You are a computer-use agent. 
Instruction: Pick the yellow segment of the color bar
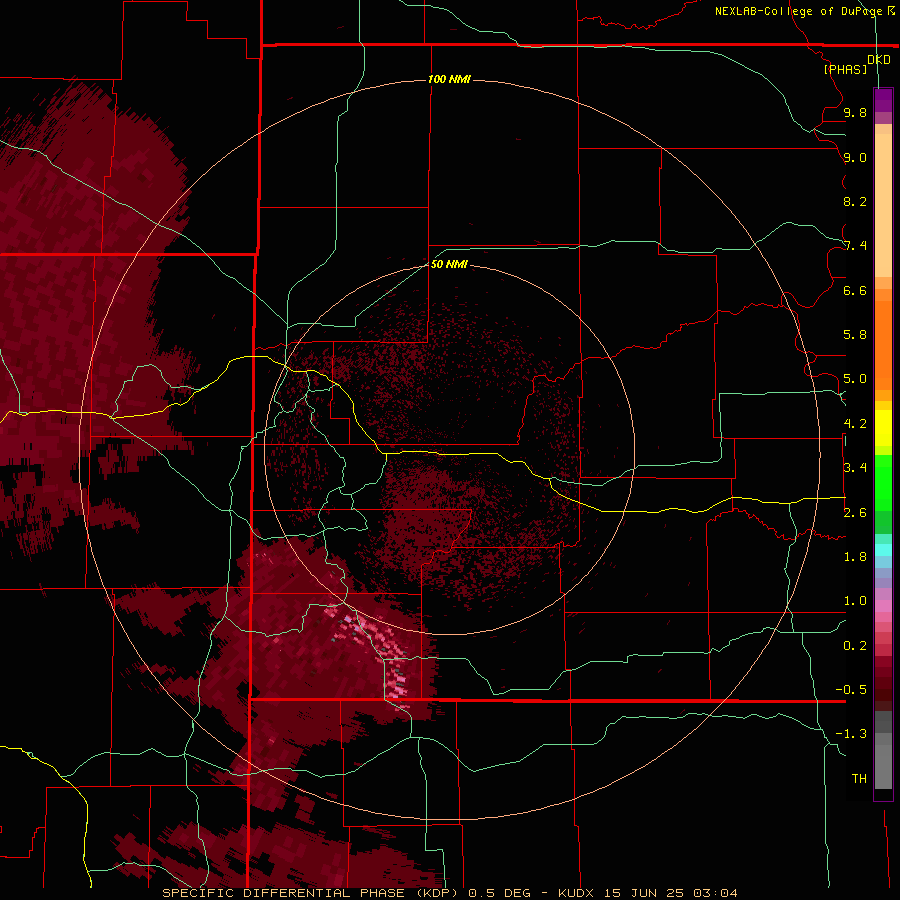(x=883, y=428)
